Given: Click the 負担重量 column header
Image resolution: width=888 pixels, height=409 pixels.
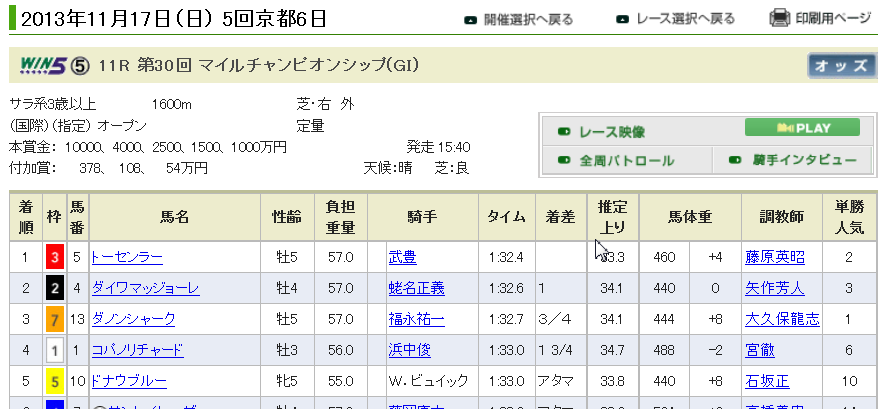Looking at the screenshot, I should pyautogui.click(x=340, y=217).
